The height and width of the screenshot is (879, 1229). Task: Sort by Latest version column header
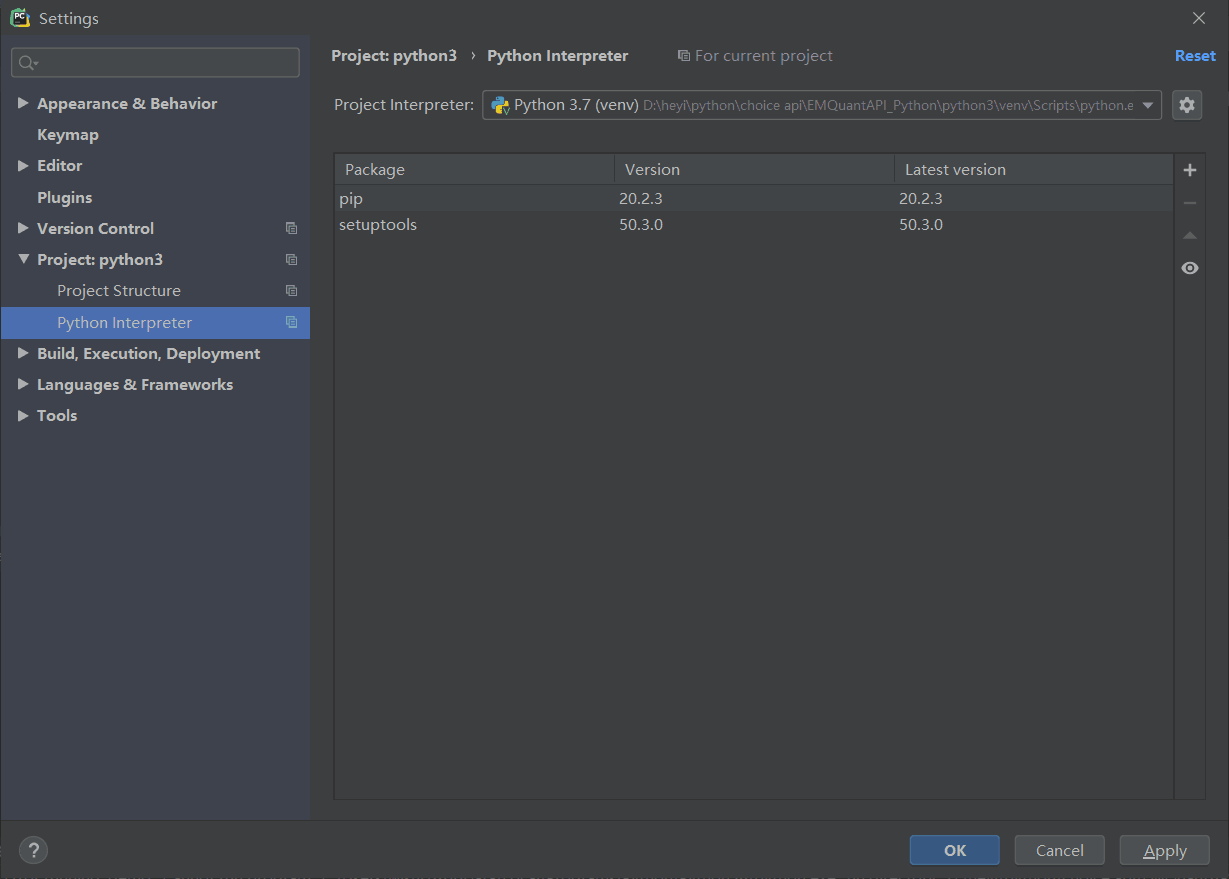point(1033,169)
